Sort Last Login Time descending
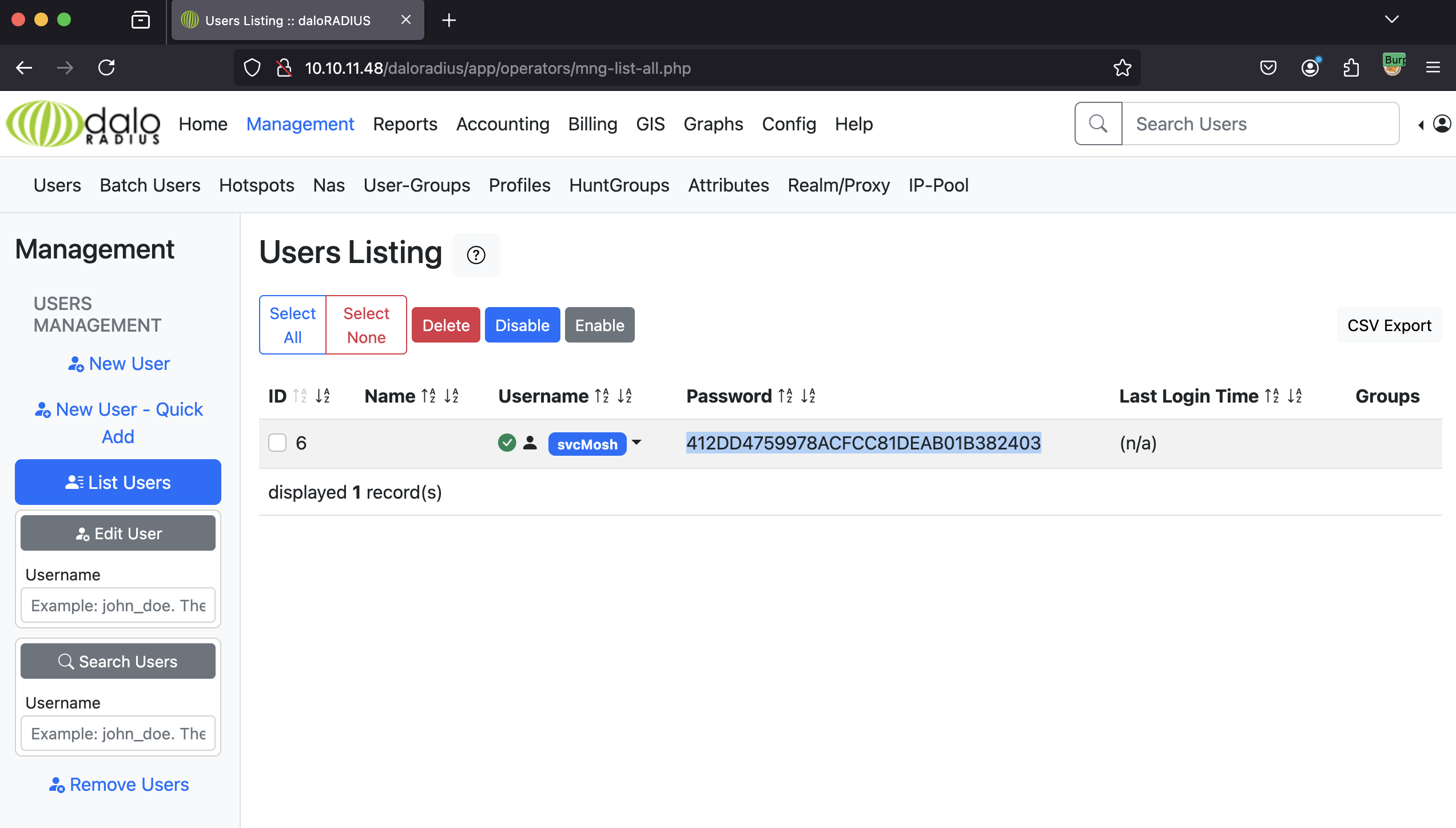Screen dimensions: 1456x828 [1295, 396]
